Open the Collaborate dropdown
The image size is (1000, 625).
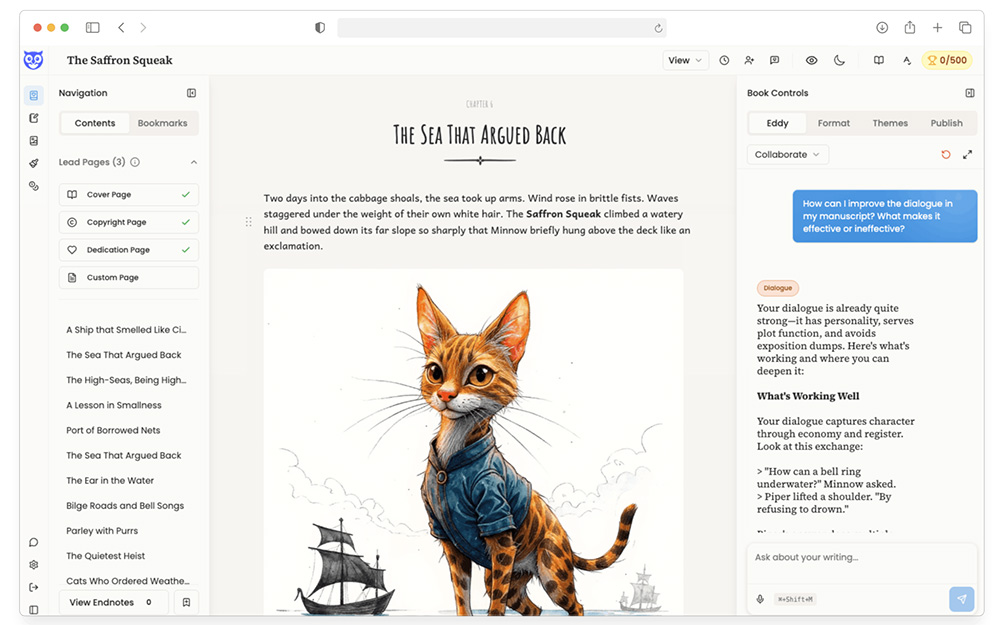coord(787,155)
